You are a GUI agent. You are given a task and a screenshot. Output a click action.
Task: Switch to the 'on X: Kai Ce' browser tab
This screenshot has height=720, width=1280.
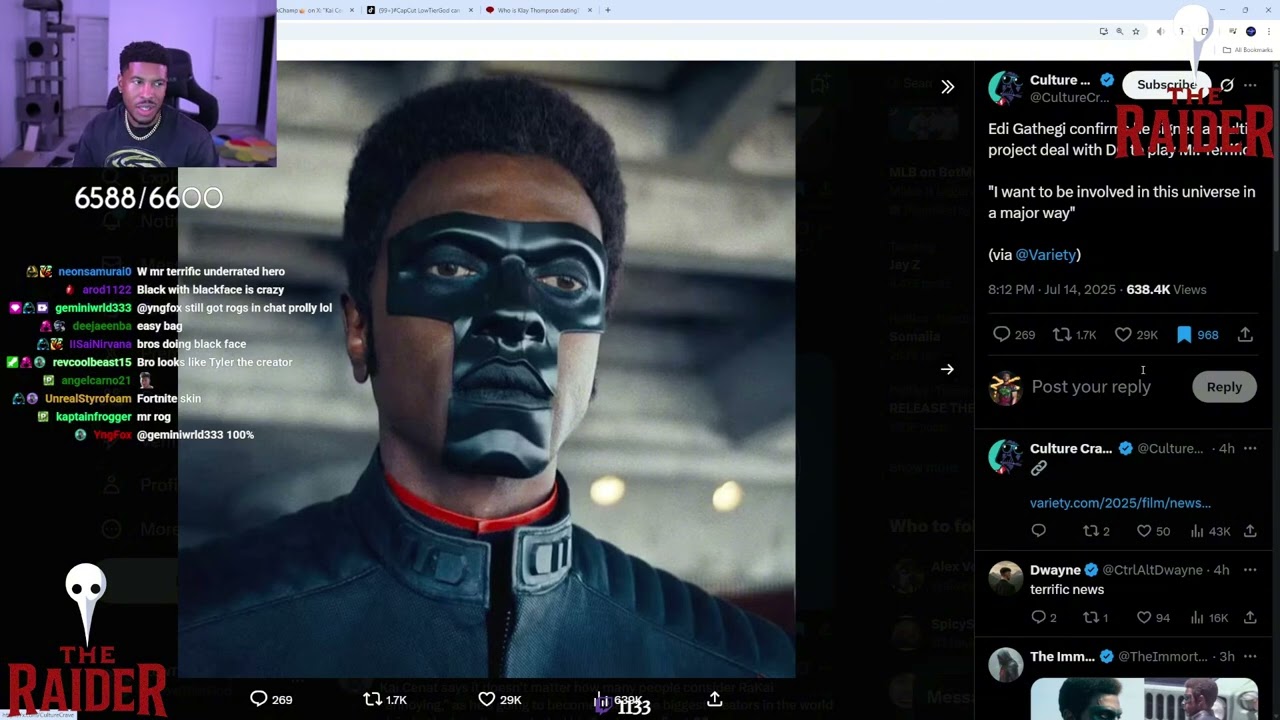coord(310,10)
